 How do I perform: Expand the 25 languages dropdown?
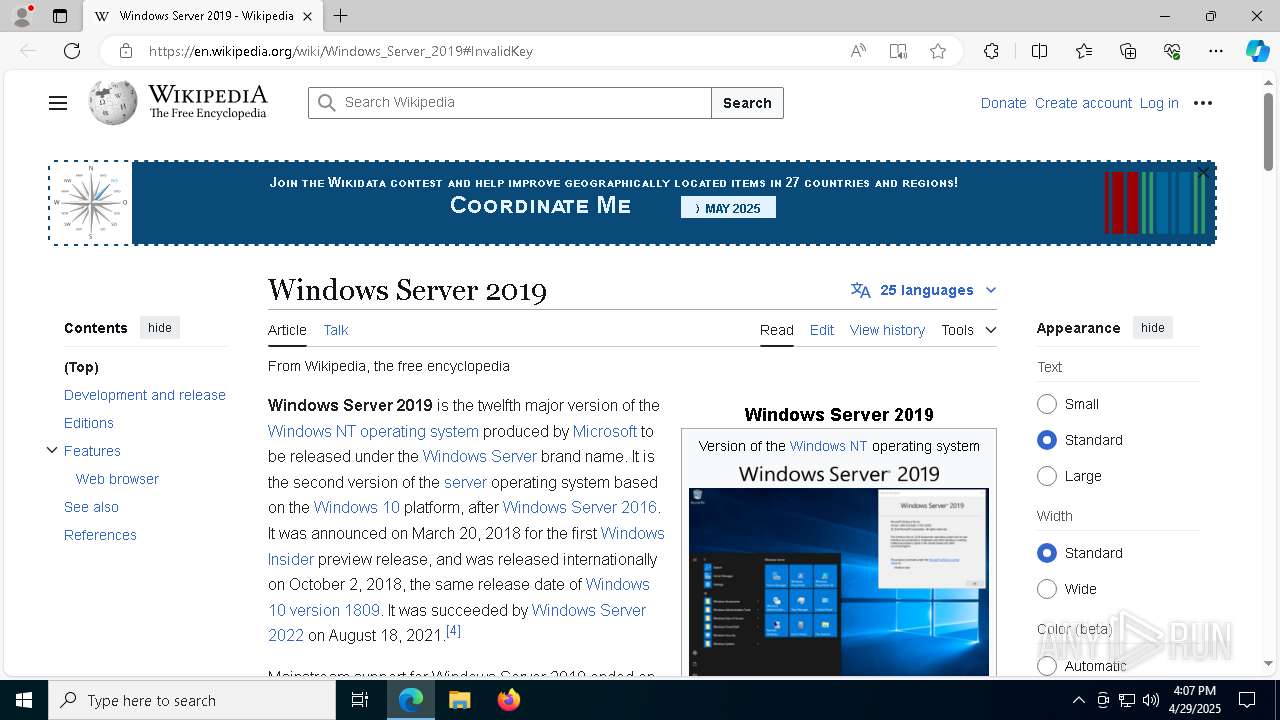tap(924, 290)
